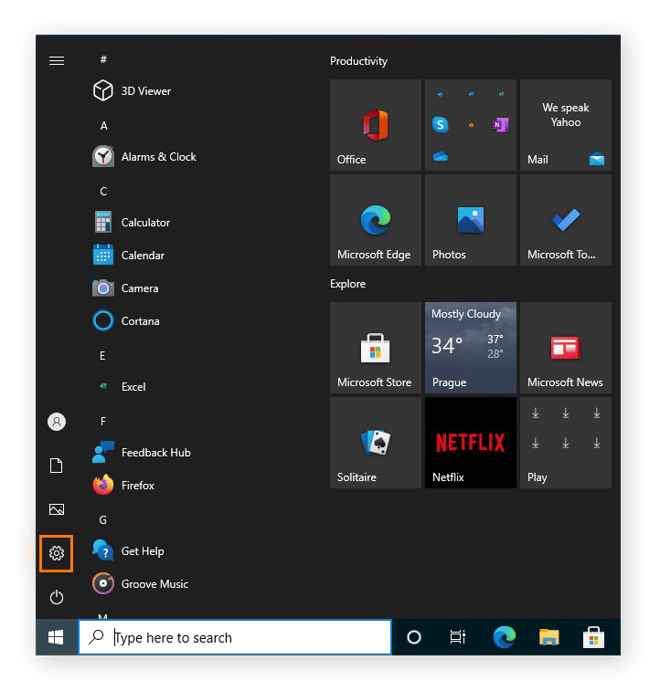This screenshot has height=691, width=660.
Task: Open the user account icon
Action: pos(56,422)
